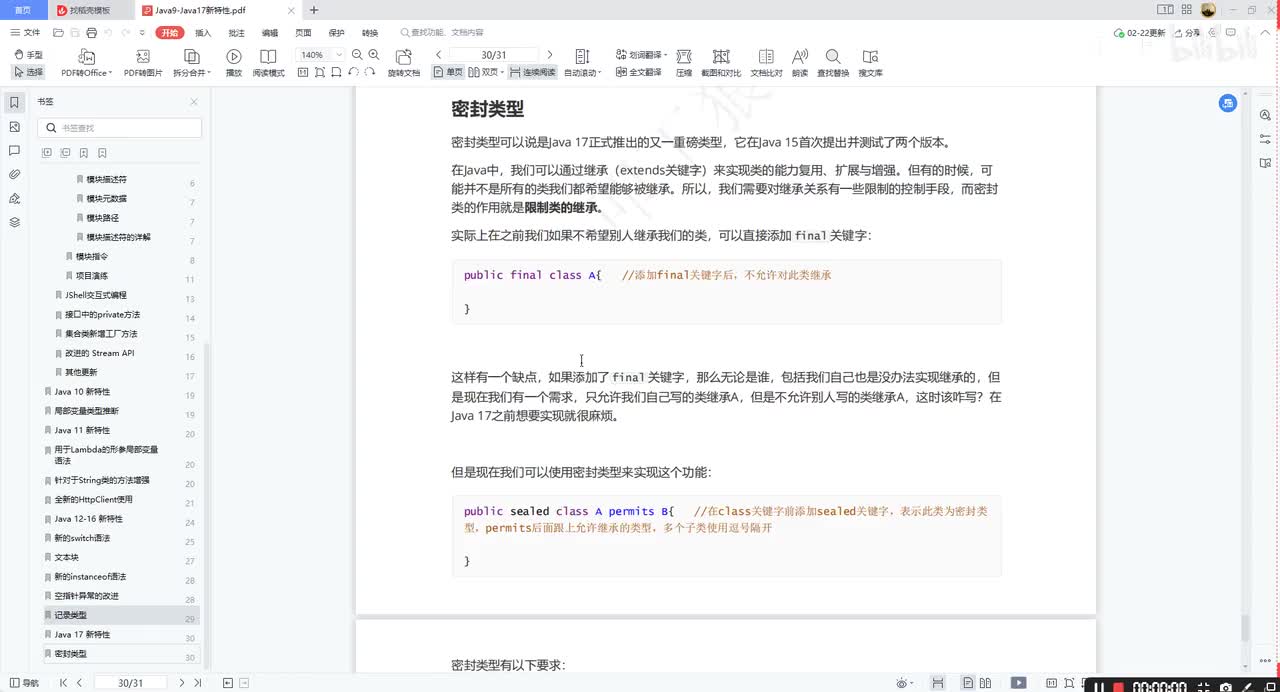The width and height of the screenshot is (1280, 692).
Task: Click the 分享 share button
Action: point(1187,32)
